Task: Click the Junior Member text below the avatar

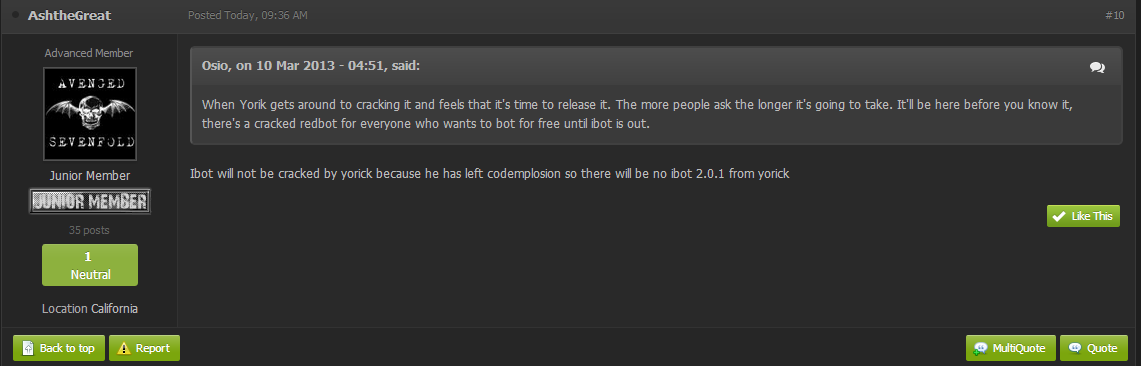Action: coord(90,175)
